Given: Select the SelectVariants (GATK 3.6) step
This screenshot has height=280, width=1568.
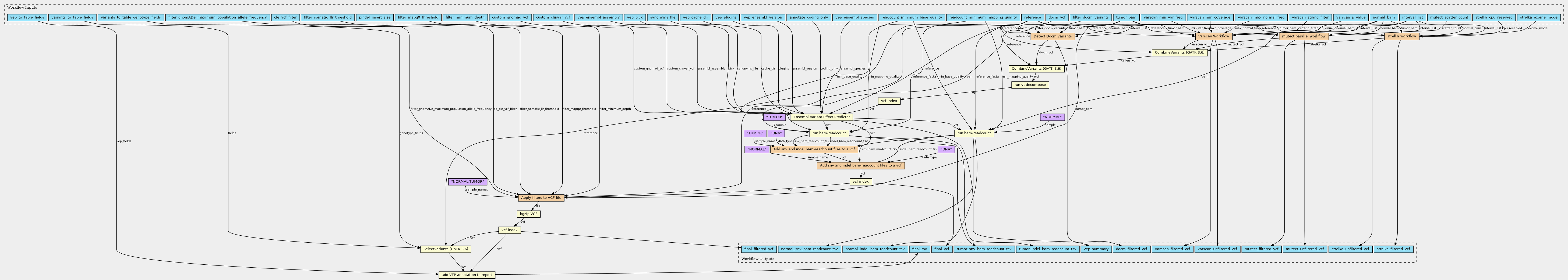Looking at the screenshot, I should (446, 249).
